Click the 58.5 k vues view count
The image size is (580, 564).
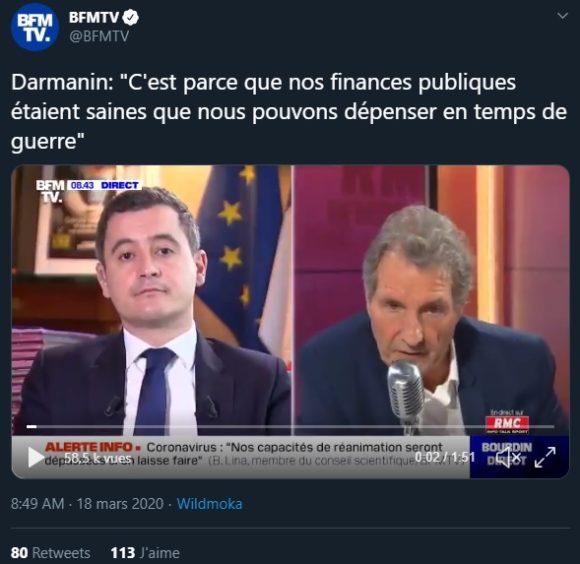[x=98, y=458]
